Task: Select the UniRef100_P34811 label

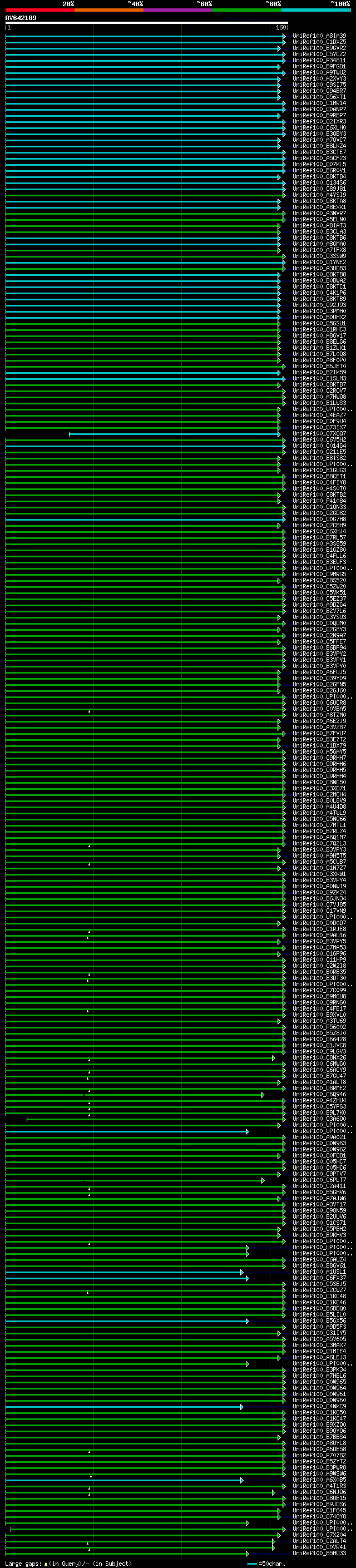Action: pyautogui.click(x=319, y=60)
